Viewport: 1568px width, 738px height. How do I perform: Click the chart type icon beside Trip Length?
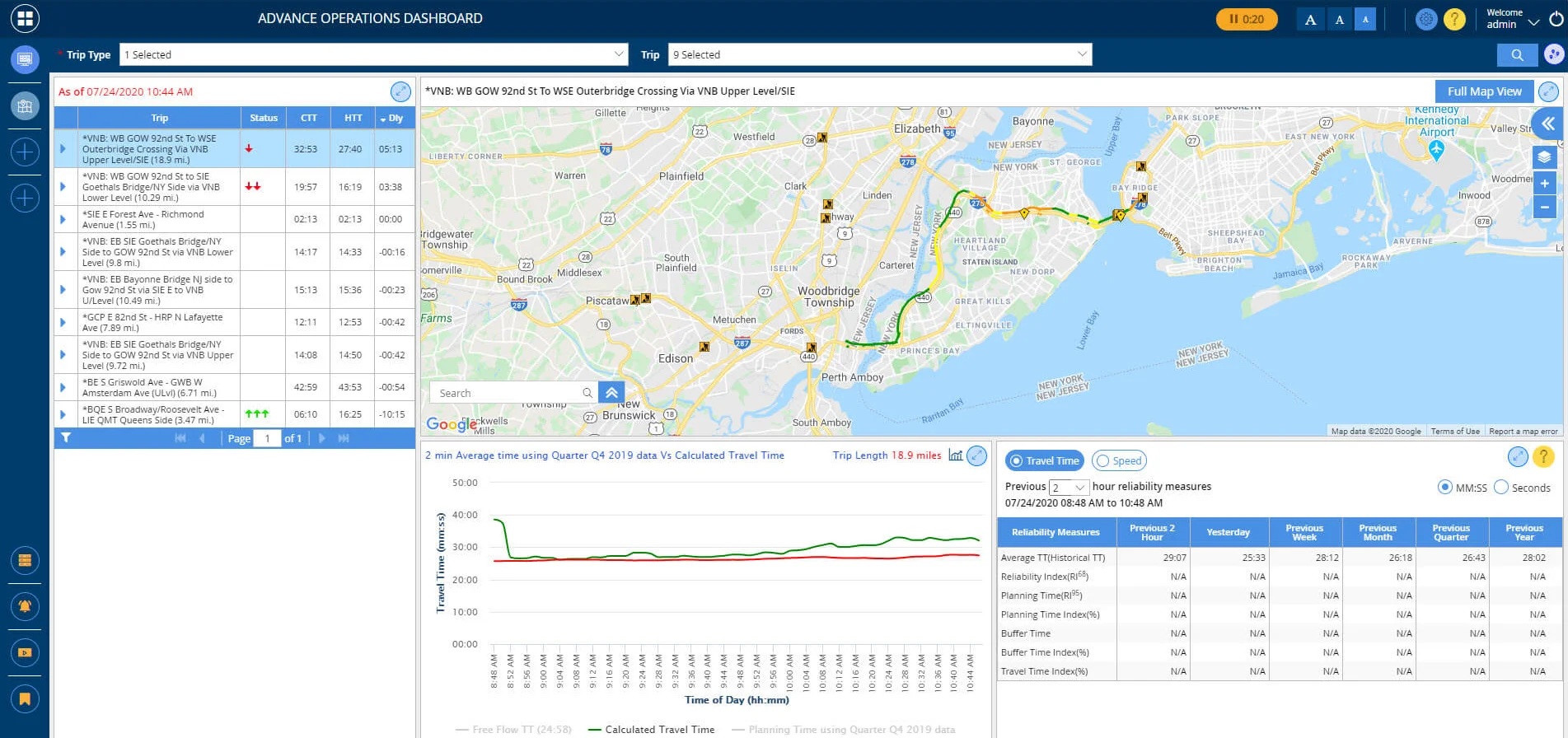955,455
